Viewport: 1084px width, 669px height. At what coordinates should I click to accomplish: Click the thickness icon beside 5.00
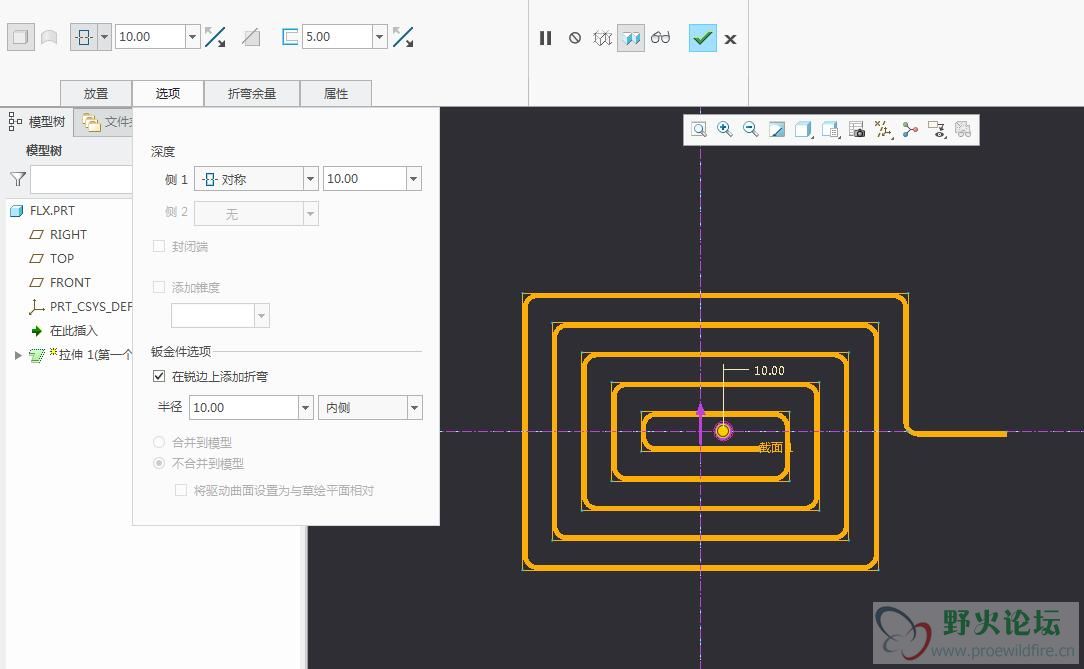[290, 37]
